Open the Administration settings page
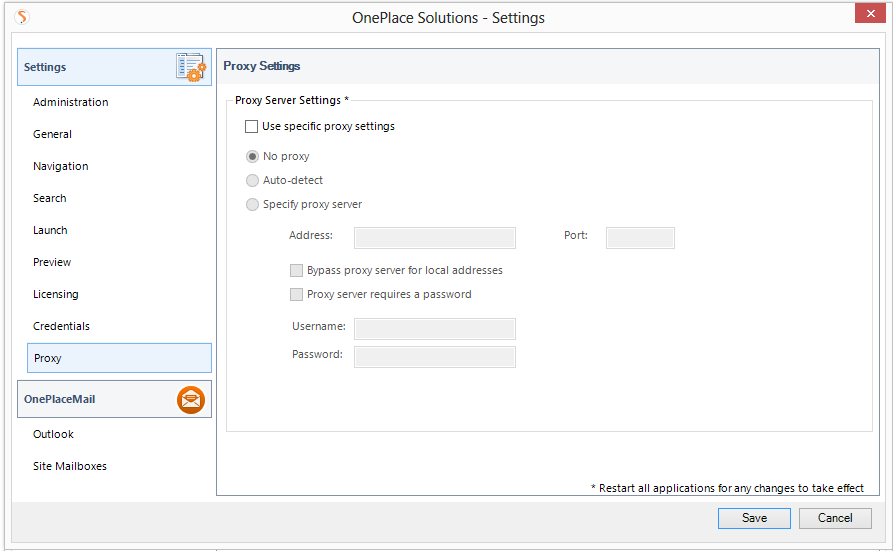 coord(71,102)
